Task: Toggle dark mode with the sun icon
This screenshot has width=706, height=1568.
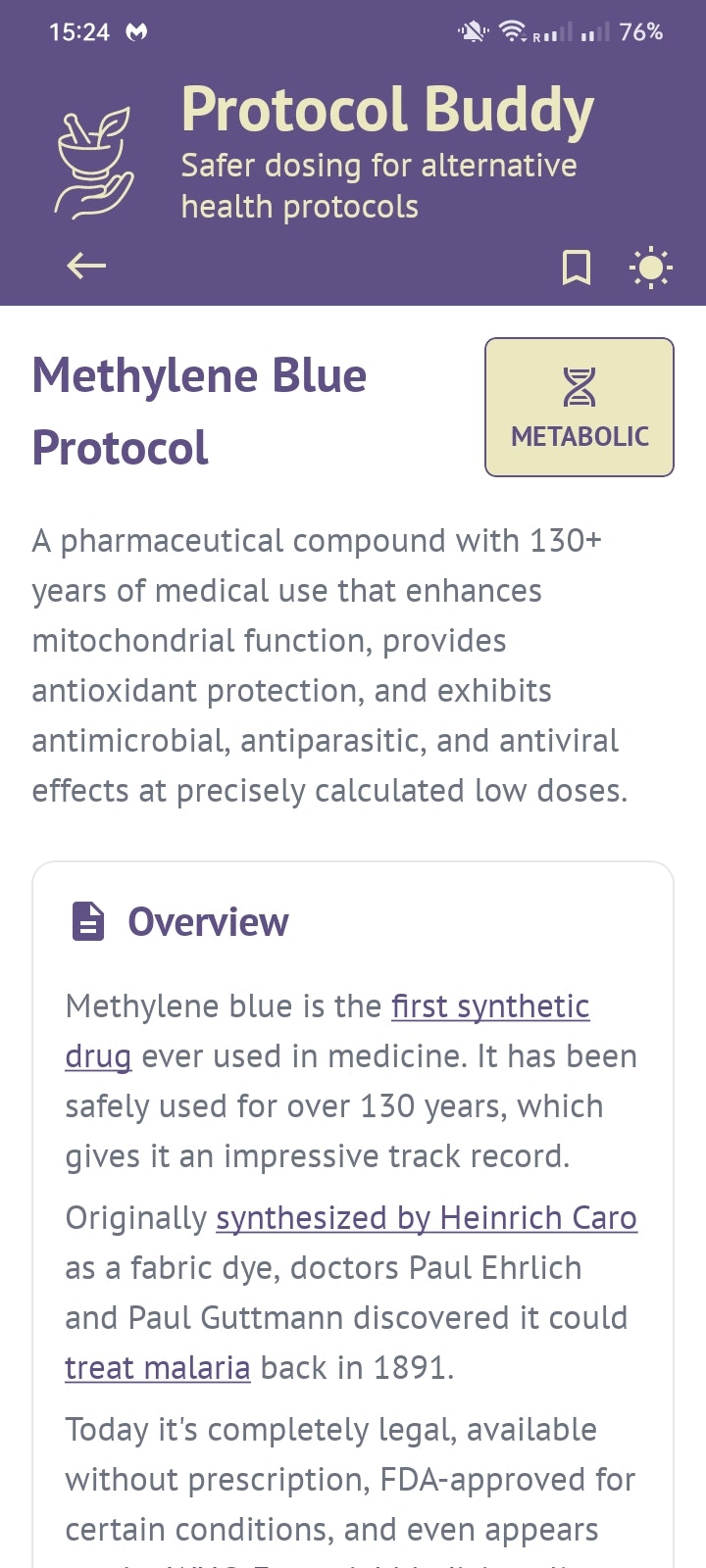Action: 650,266
